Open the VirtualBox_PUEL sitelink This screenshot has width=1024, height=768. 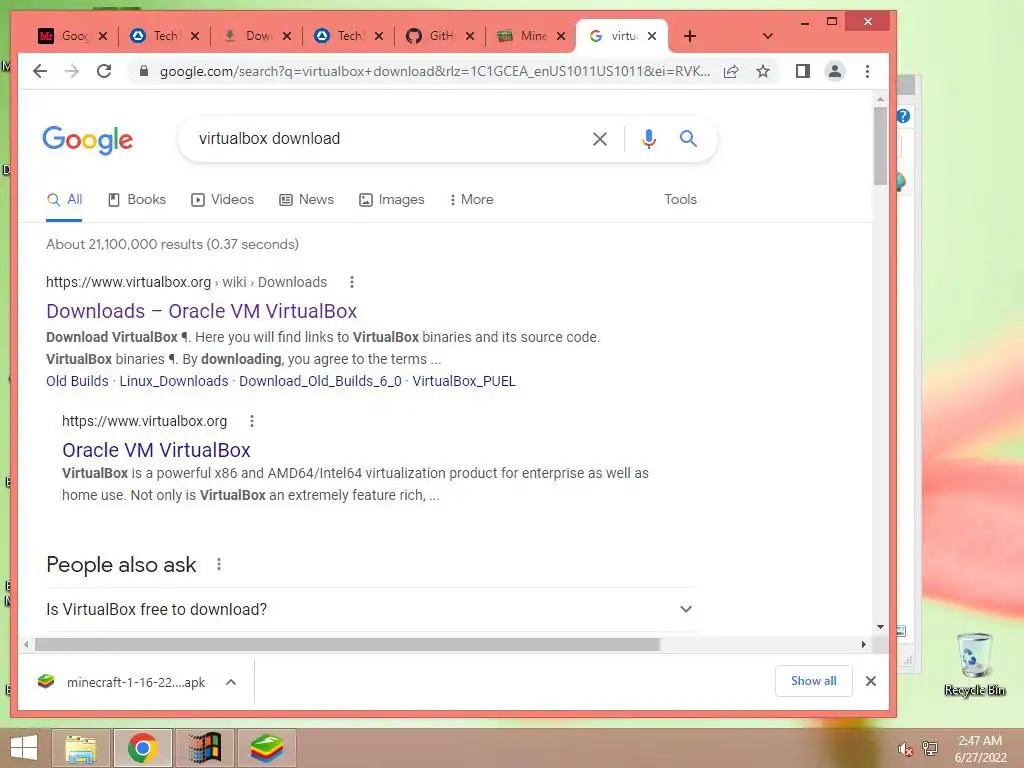(x=464, y=381)
